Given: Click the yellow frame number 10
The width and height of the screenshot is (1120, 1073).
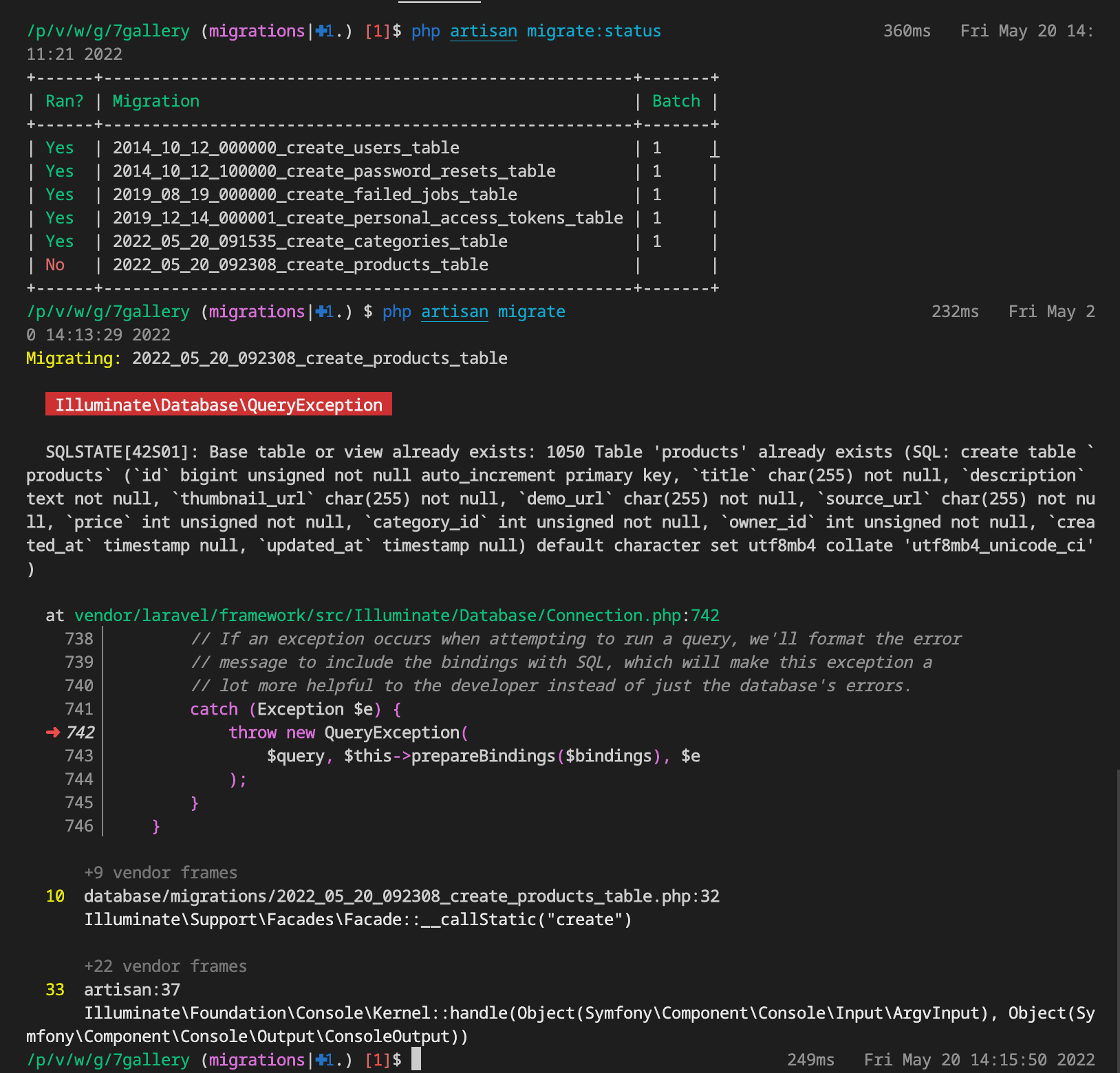Looking at the screenshot, I should pos(55,896).
